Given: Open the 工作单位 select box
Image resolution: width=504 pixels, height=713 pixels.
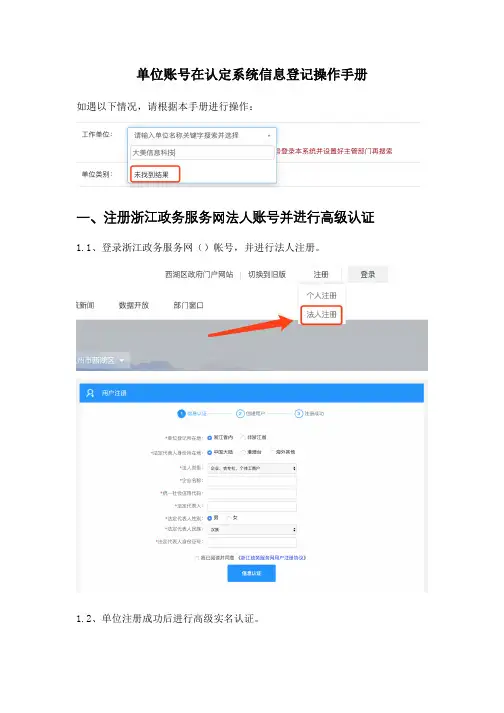Looking at the screenshot, I should (x=202, y=136).
